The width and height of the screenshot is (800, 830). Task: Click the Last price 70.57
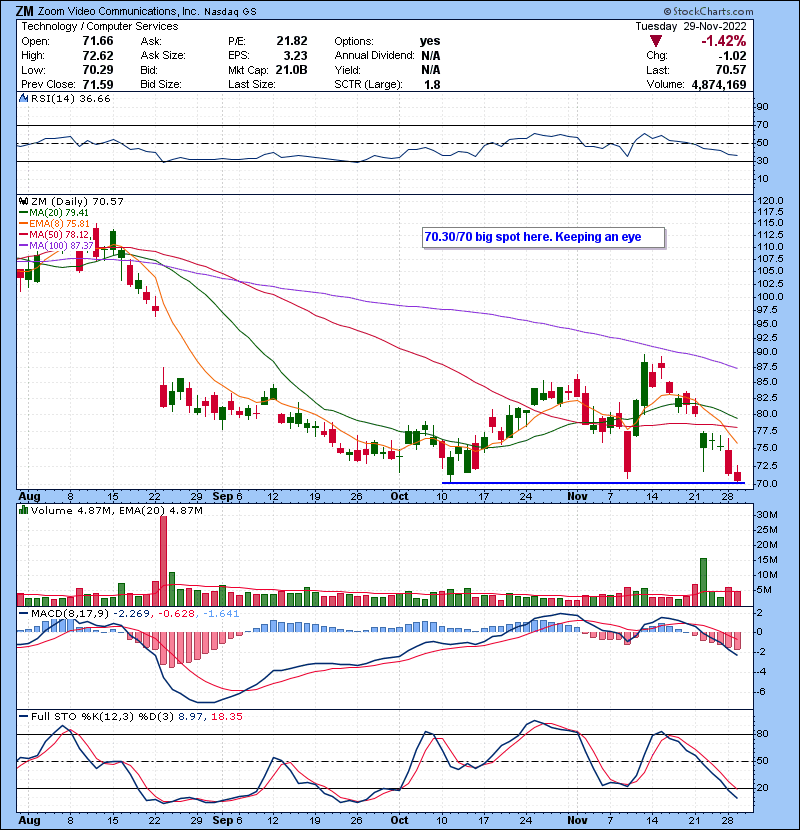[731, 70]
